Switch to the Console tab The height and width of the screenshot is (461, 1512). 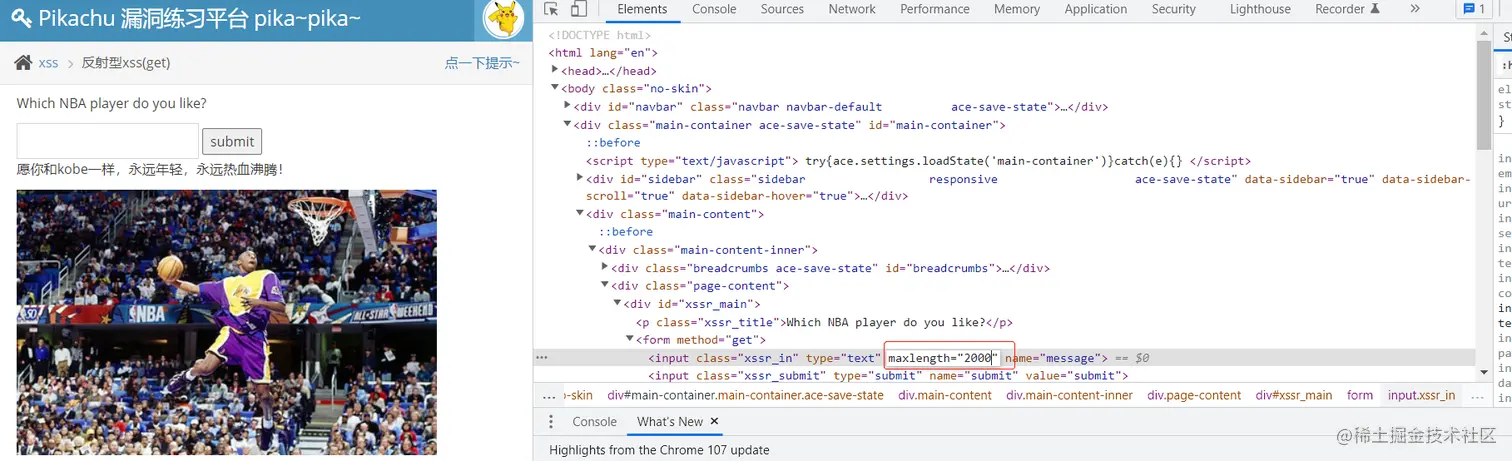click(x=714, y=9)
